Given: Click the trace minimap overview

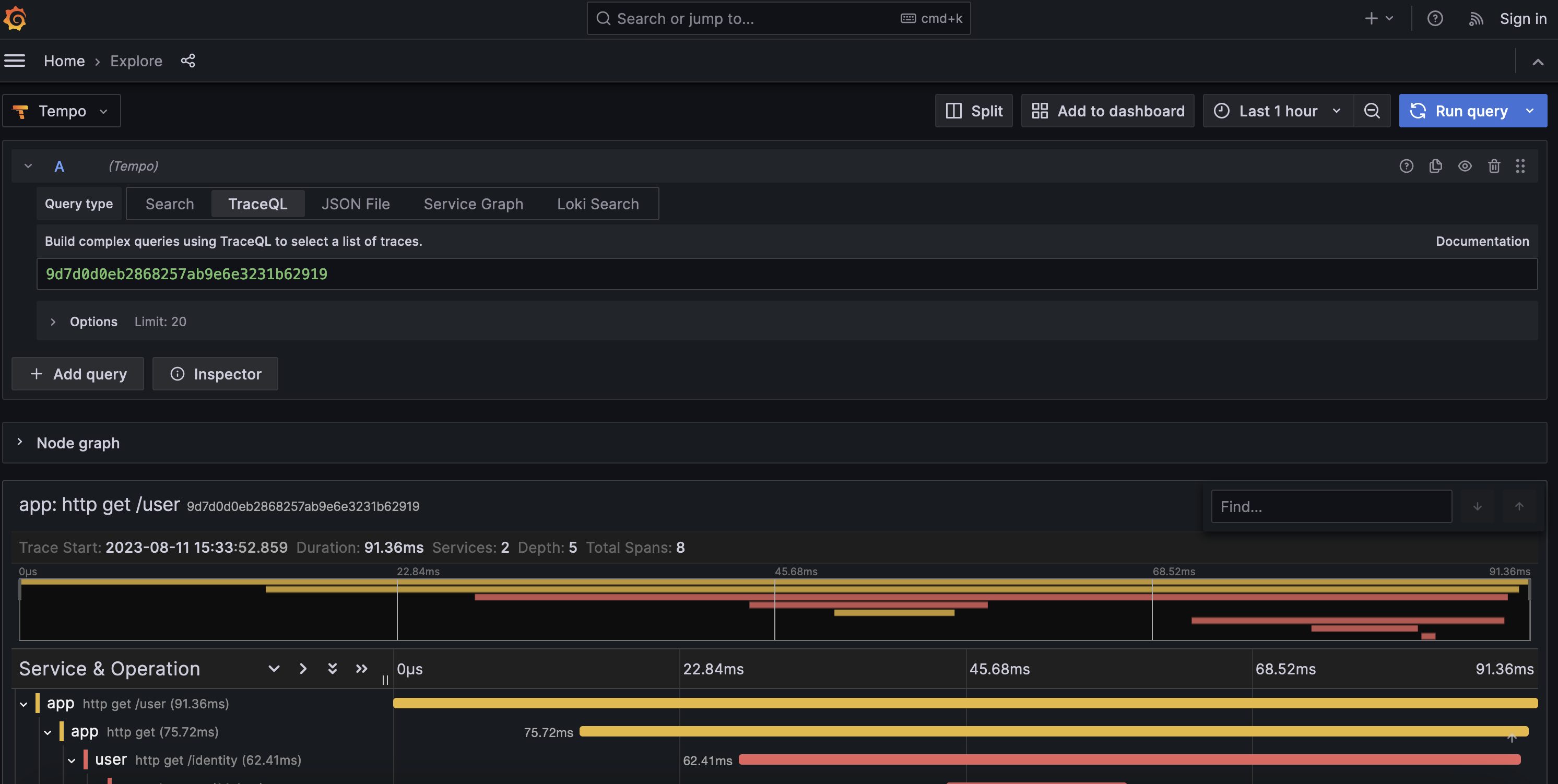Looking at the screenshot, I should 774,609.
